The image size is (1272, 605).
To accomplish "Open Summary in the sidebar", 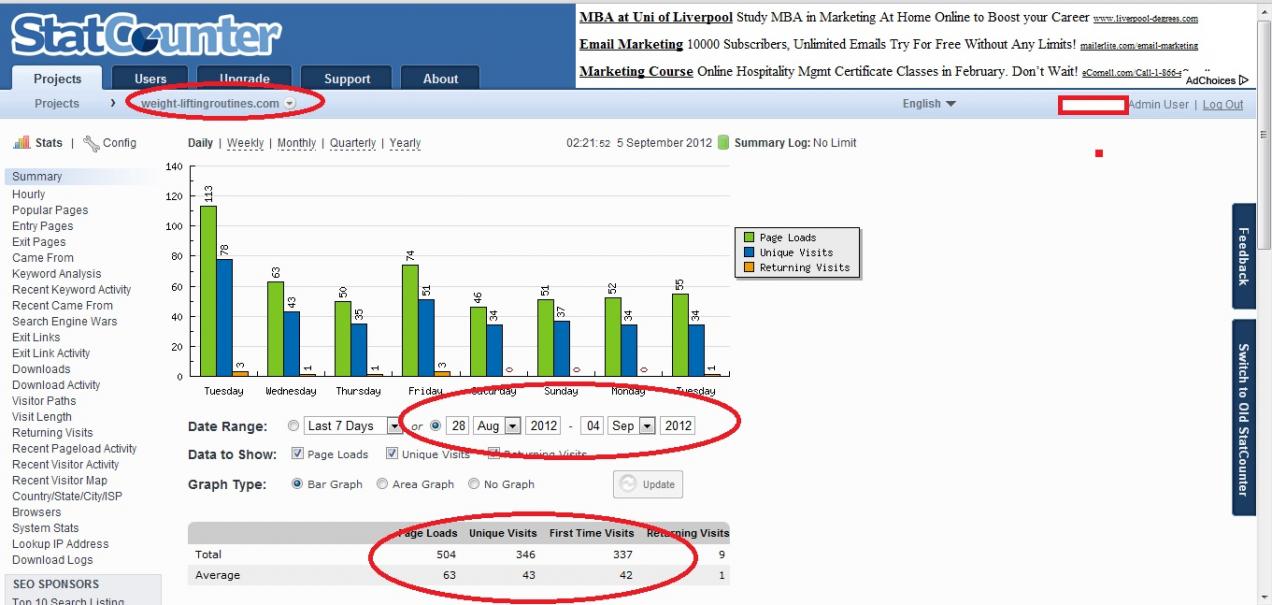I will (x=37, y=177).
